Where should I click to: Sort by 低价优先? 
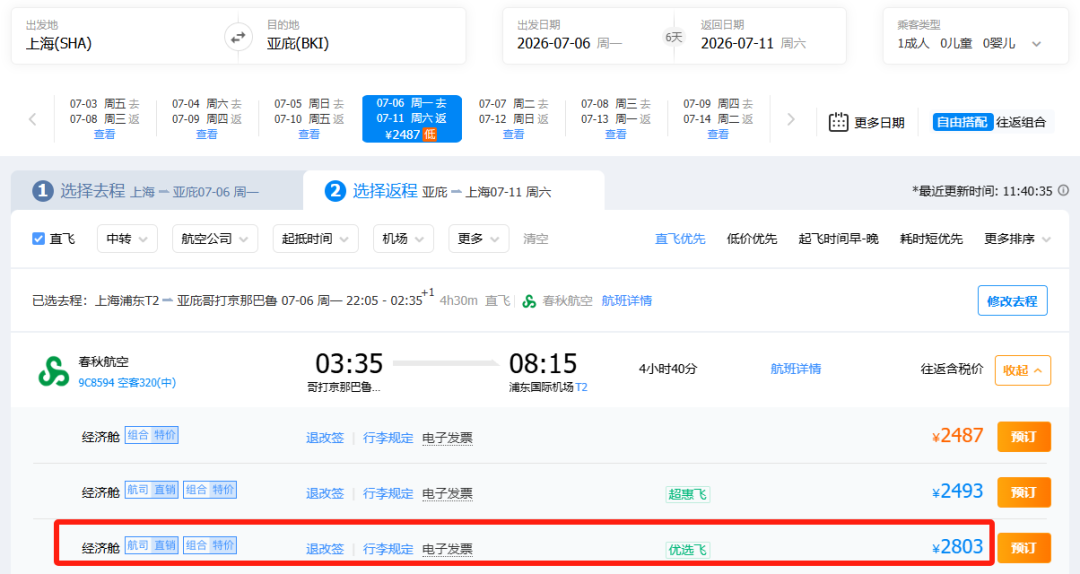pyautogui.click(x=751, y=238)
